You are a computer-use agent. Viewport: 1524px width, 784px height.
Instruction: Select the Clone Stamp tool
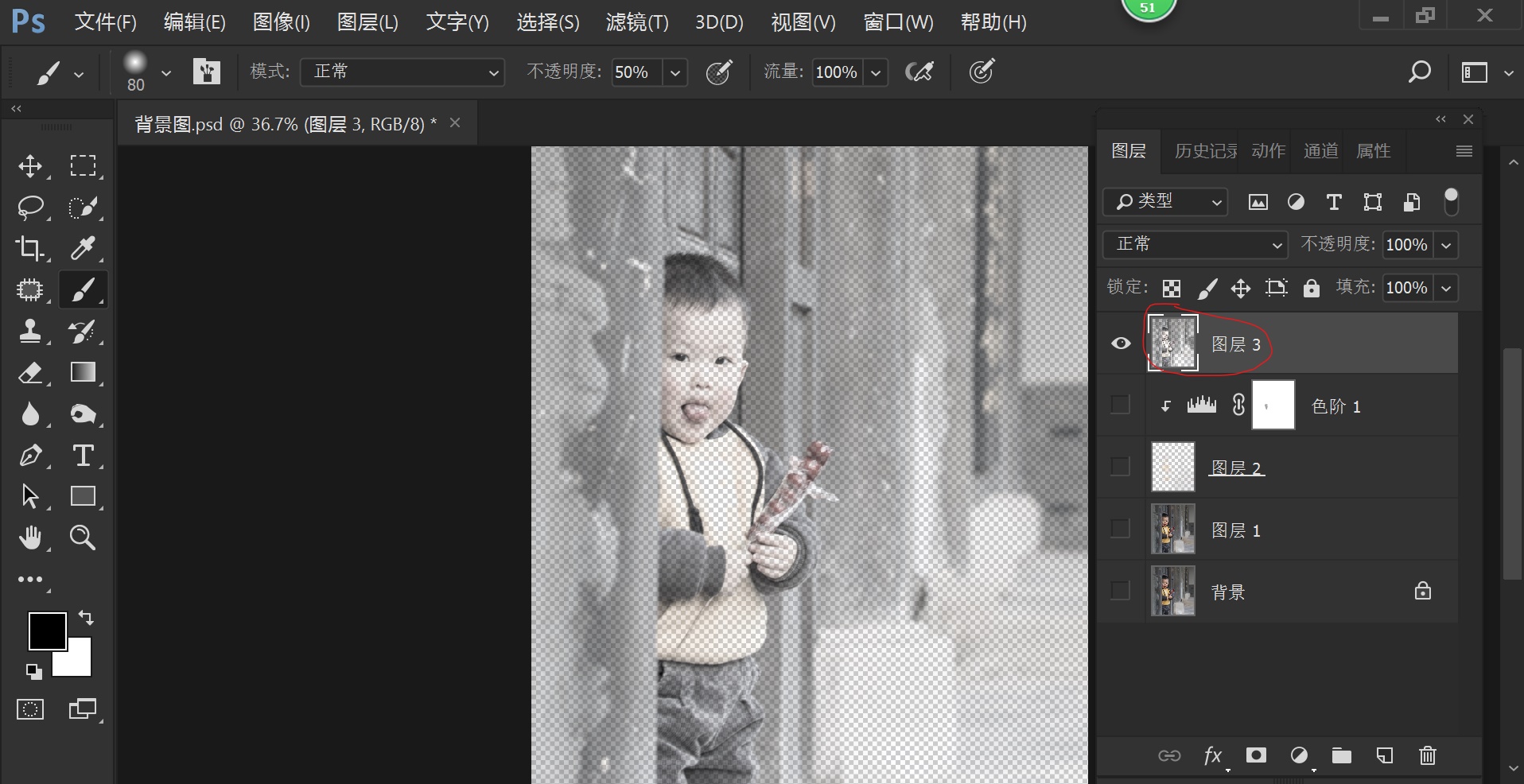click(30, 332)
